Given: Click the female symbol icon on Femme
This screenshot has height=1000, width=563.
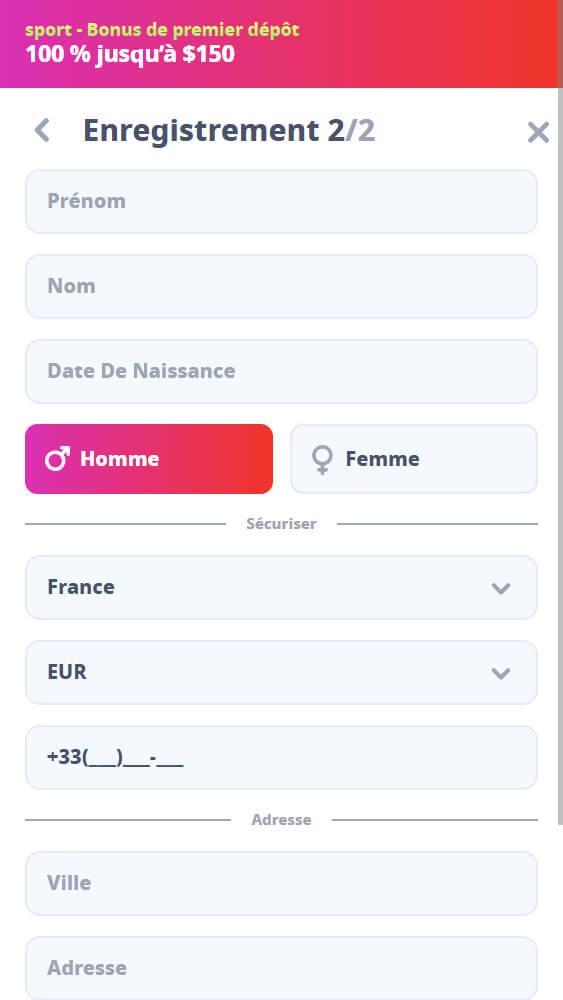Looking at the screenshot, I should [x=323, y=459].
